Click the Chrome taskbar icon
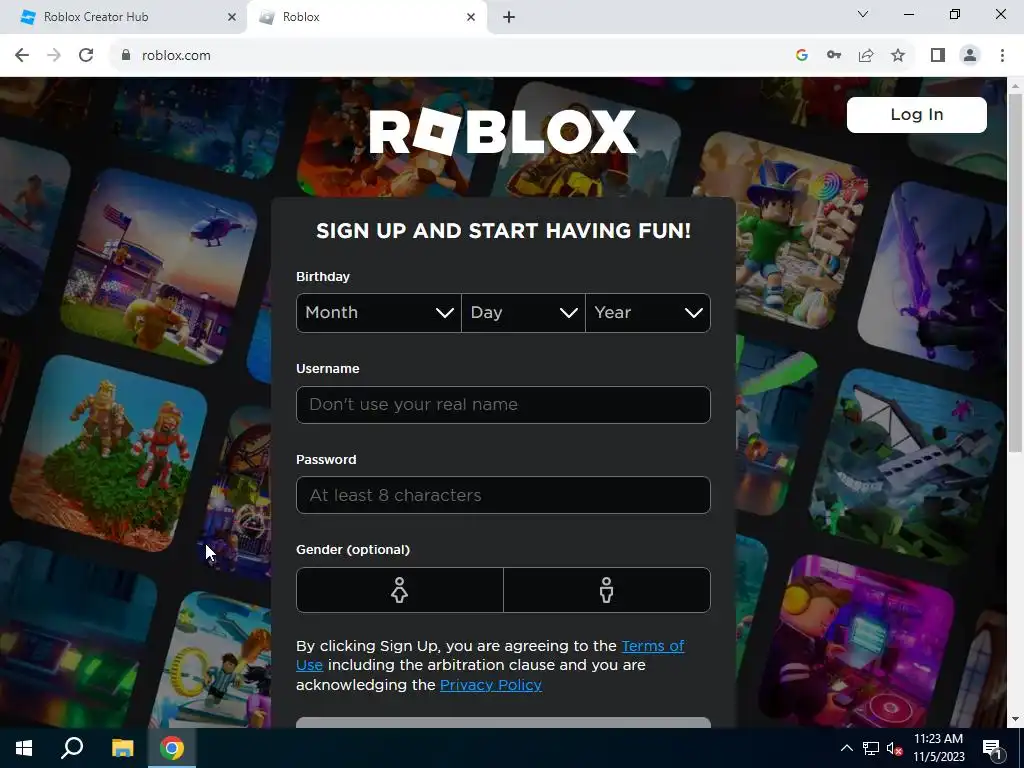 pos(172,748)
